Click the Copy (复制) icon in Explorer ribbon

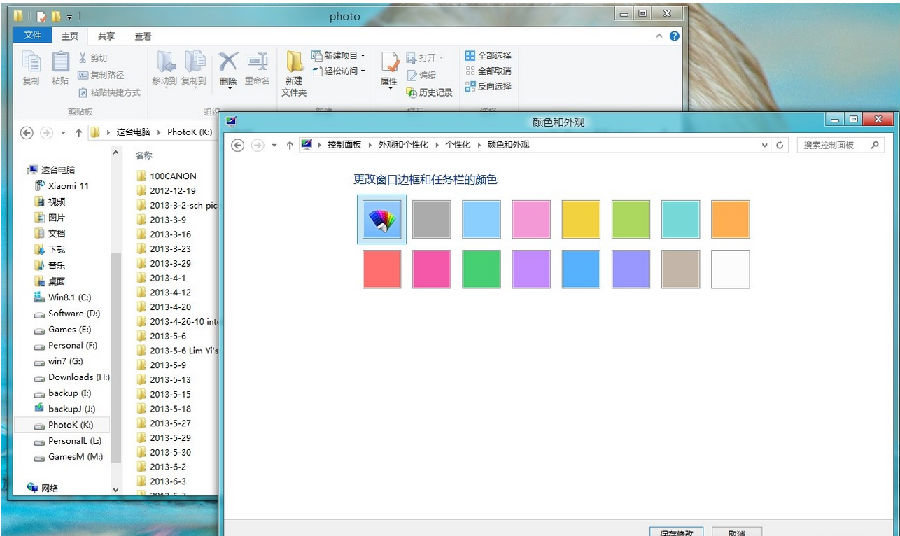tap(31, 62)
